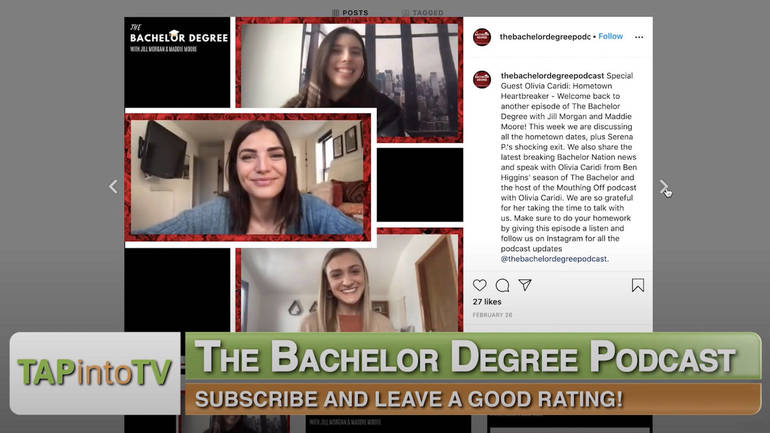Click the center video frame of brunette woman
Screen dimensions: 770x433
[x=248, y=177]
